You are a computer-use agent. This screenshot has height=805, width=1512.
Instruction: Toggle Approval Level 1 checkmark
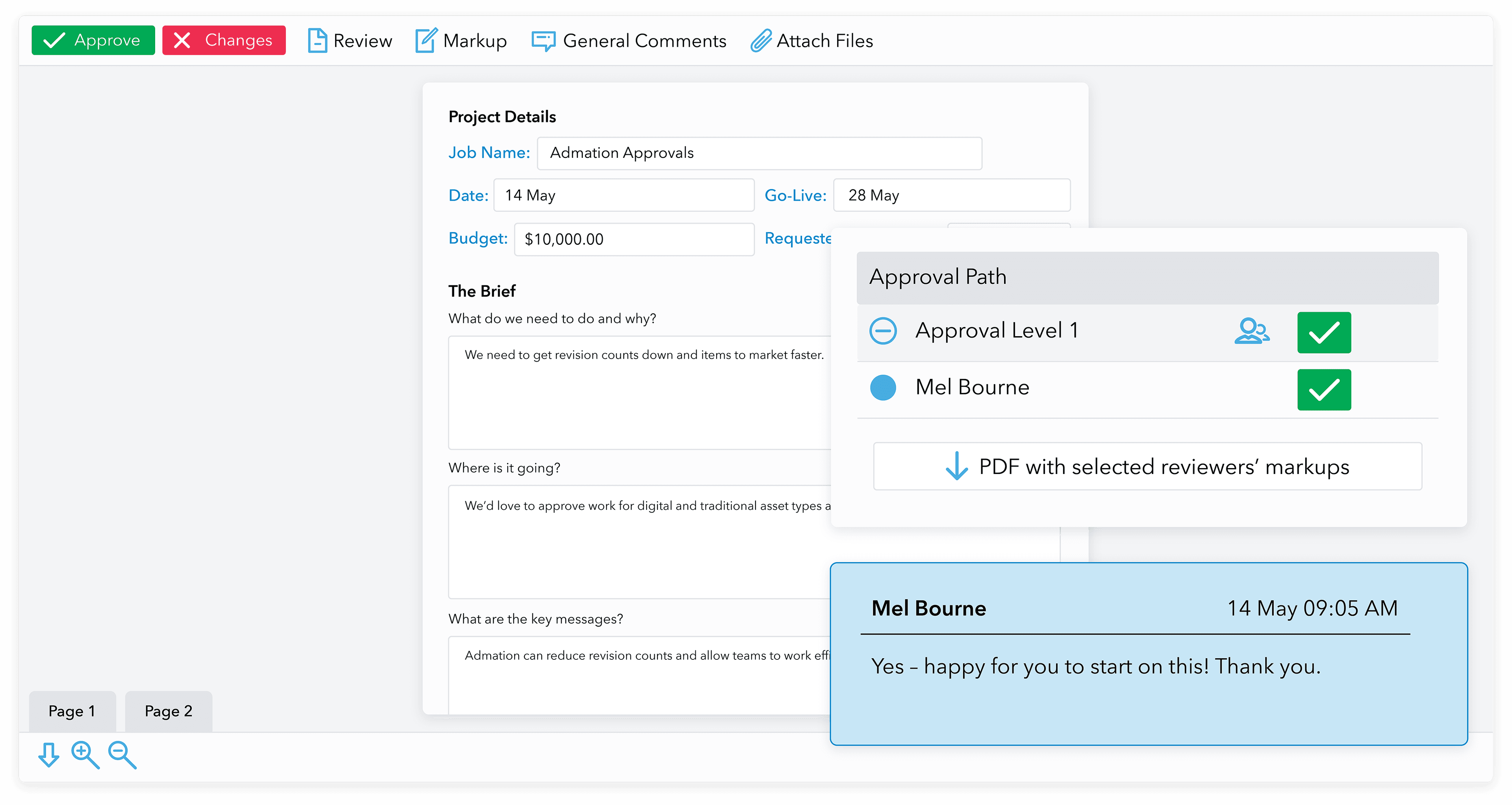[x=1323, y=333]
